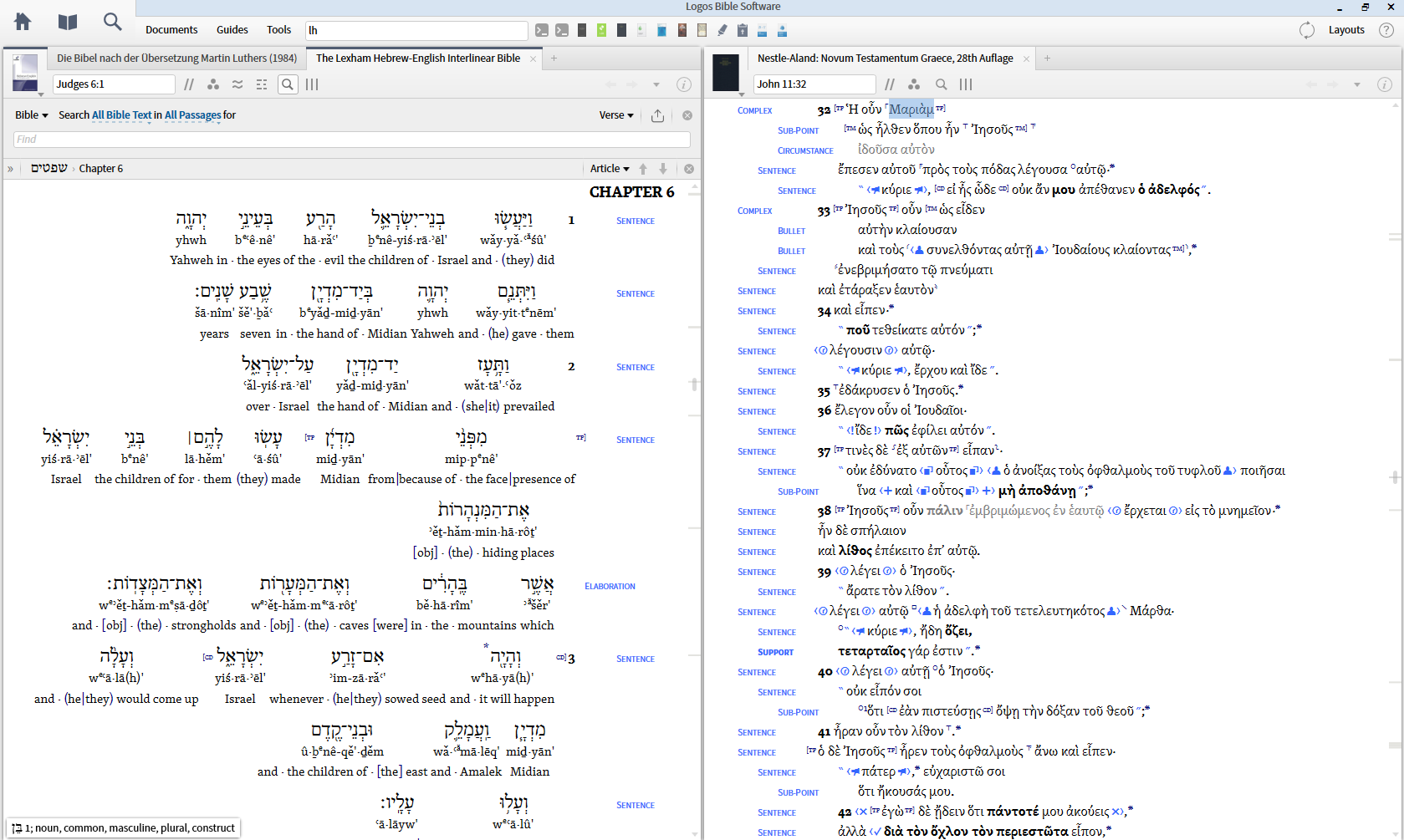This screenshot has width=1404, height=840.
Task: Click the All Bible Text link
Action: click(x=122, y=115)
